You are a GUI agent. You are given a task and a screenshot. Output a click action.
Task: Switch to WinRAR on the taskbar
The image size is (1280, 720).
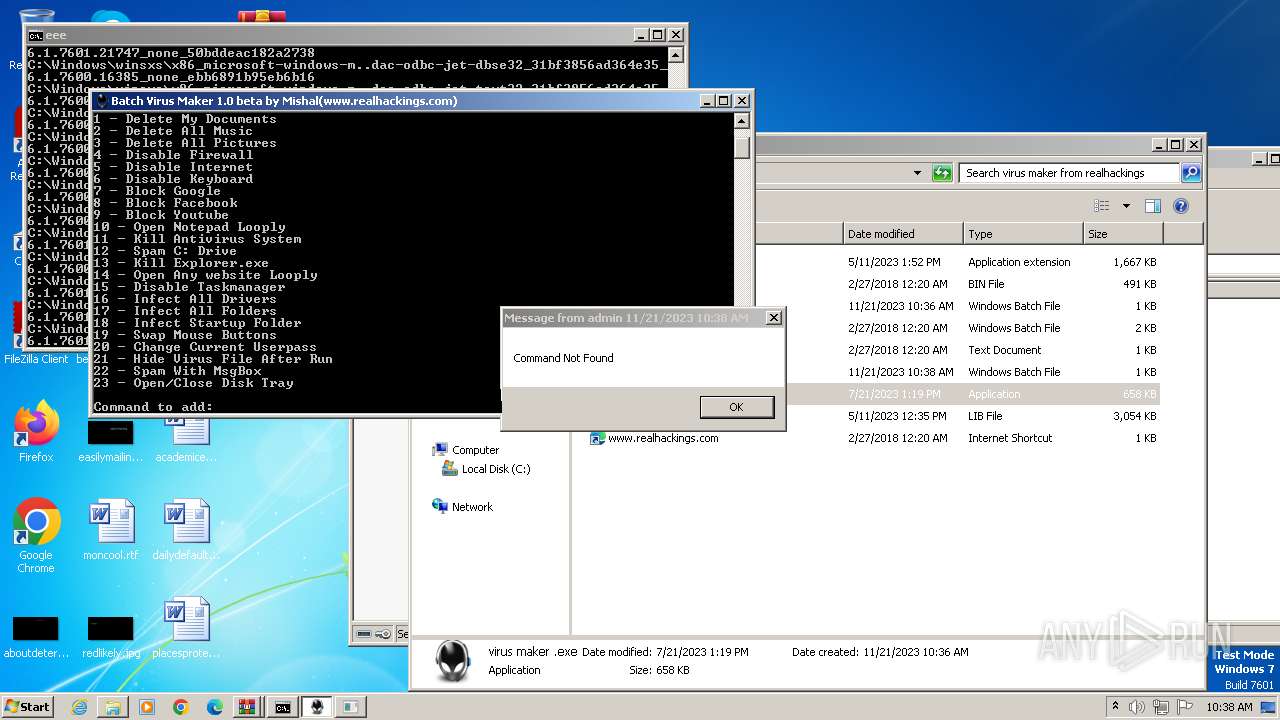click(x=248, y=707)
